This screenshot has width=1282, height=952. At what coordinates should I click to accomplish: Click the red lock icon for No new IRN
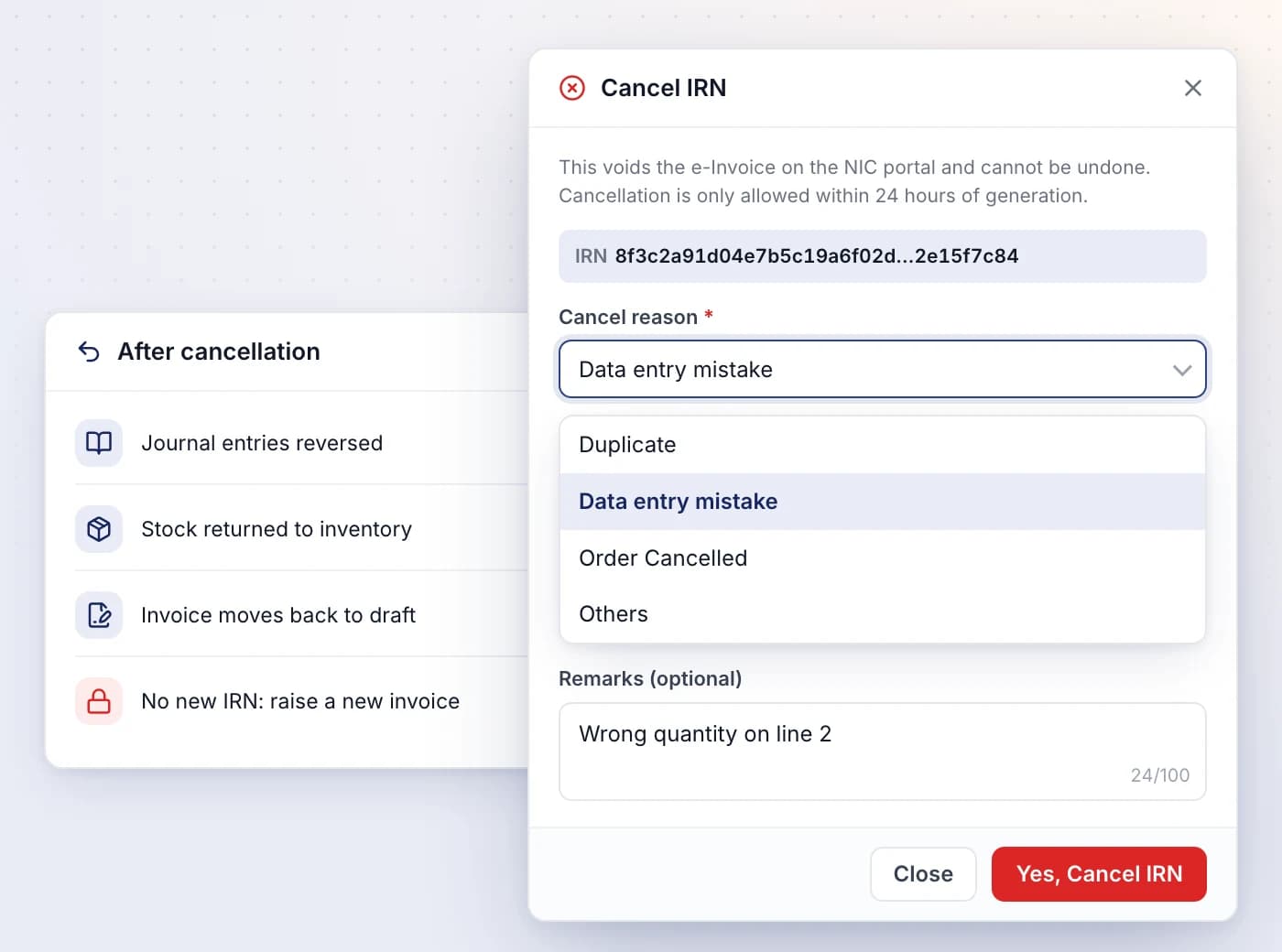(x=99, y=701)
